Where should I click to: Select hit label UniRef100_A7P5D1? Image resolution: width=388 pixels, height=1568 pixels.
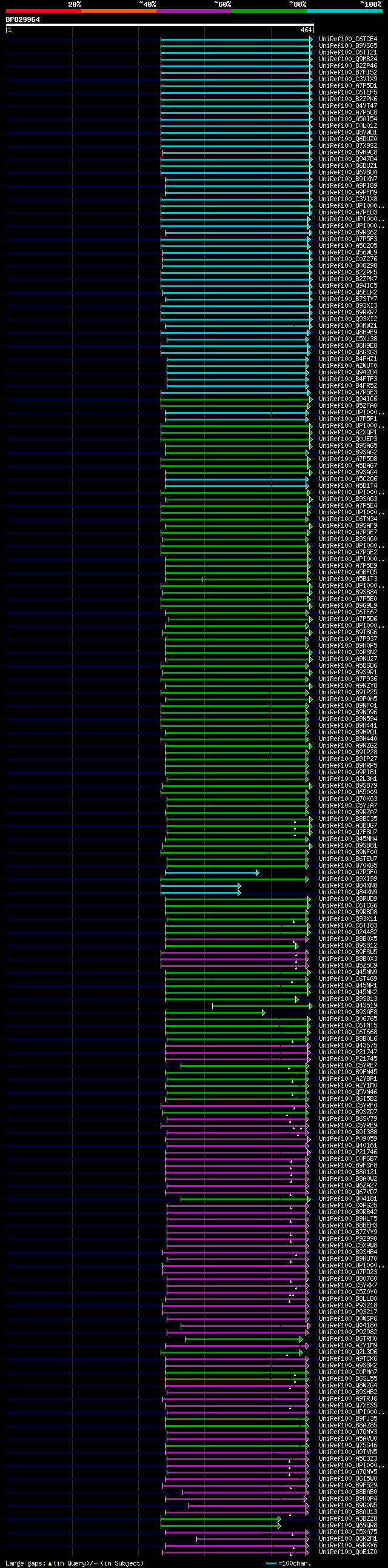(348, 86)
